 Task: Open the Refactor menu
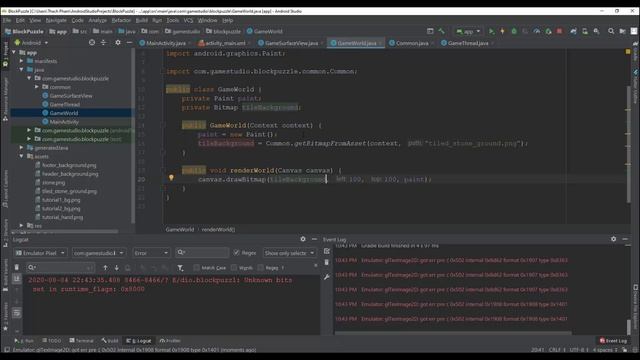click(121, 20)
